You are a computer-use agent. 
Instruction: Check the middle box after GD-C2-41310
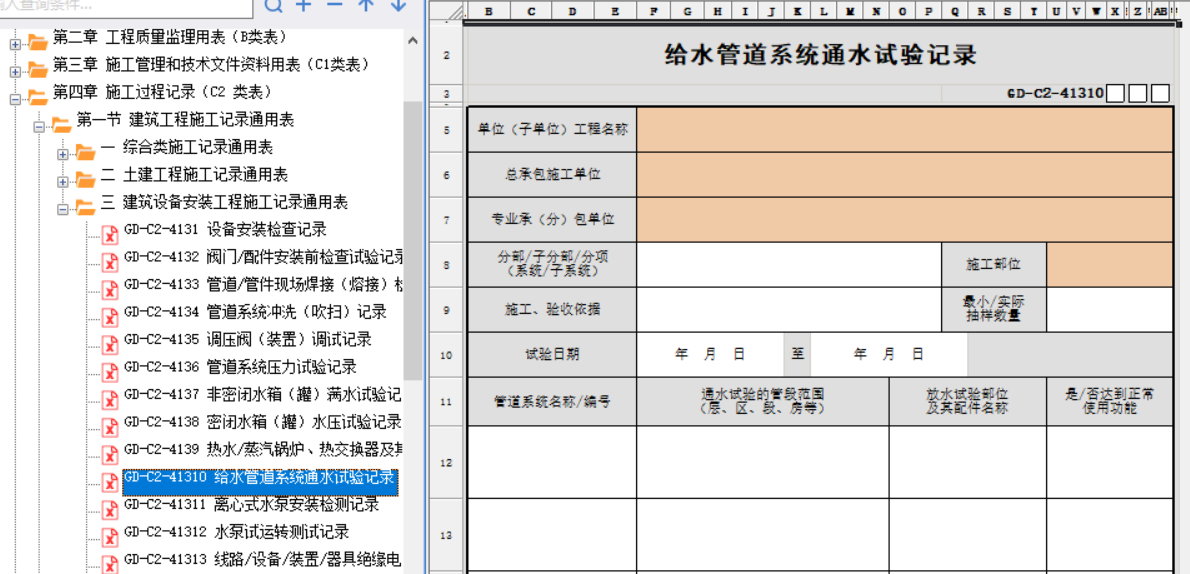point(1137,94)
